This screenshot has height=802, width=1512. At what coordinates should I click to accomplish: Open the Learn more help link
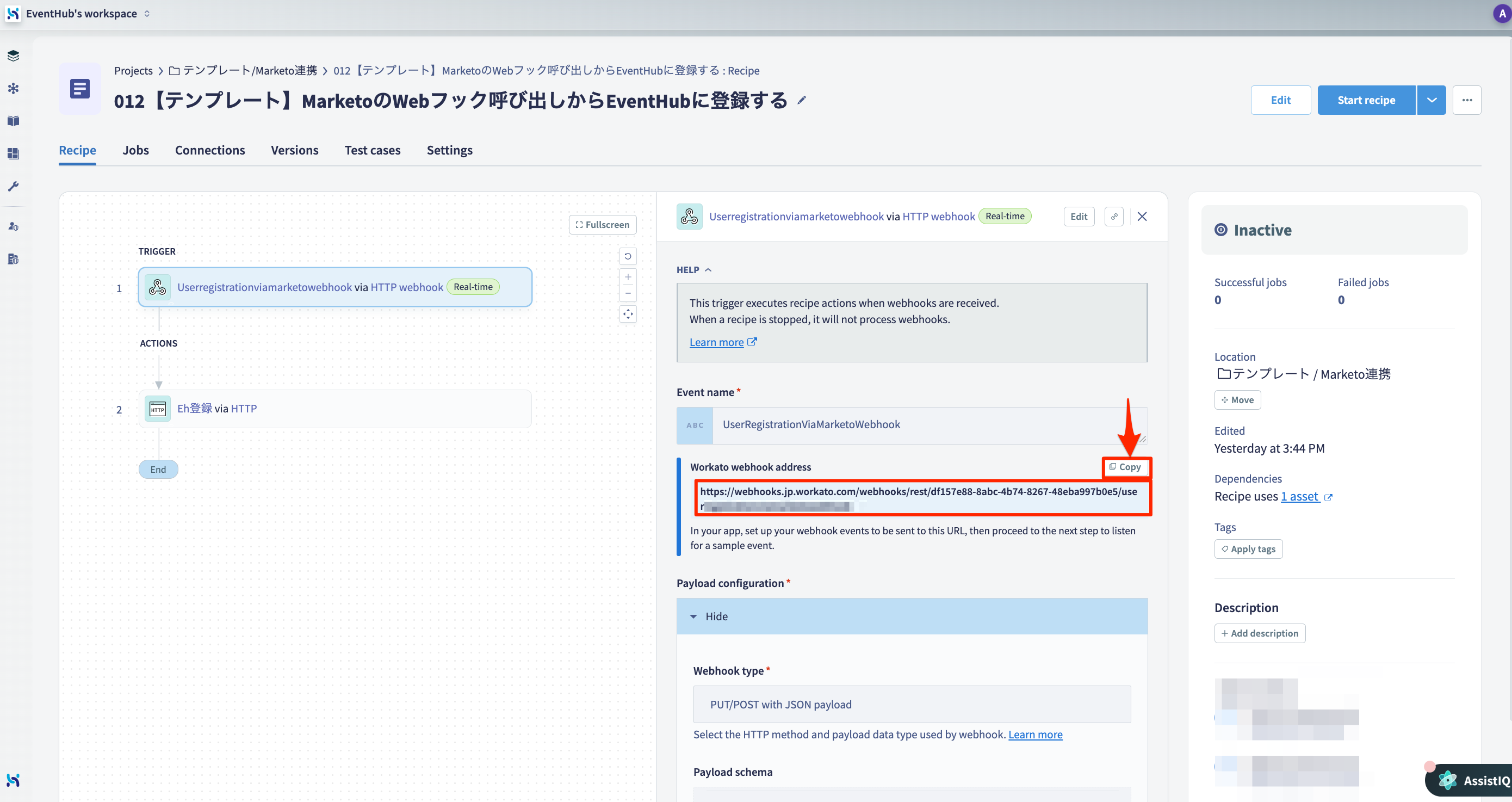point(722,342)
